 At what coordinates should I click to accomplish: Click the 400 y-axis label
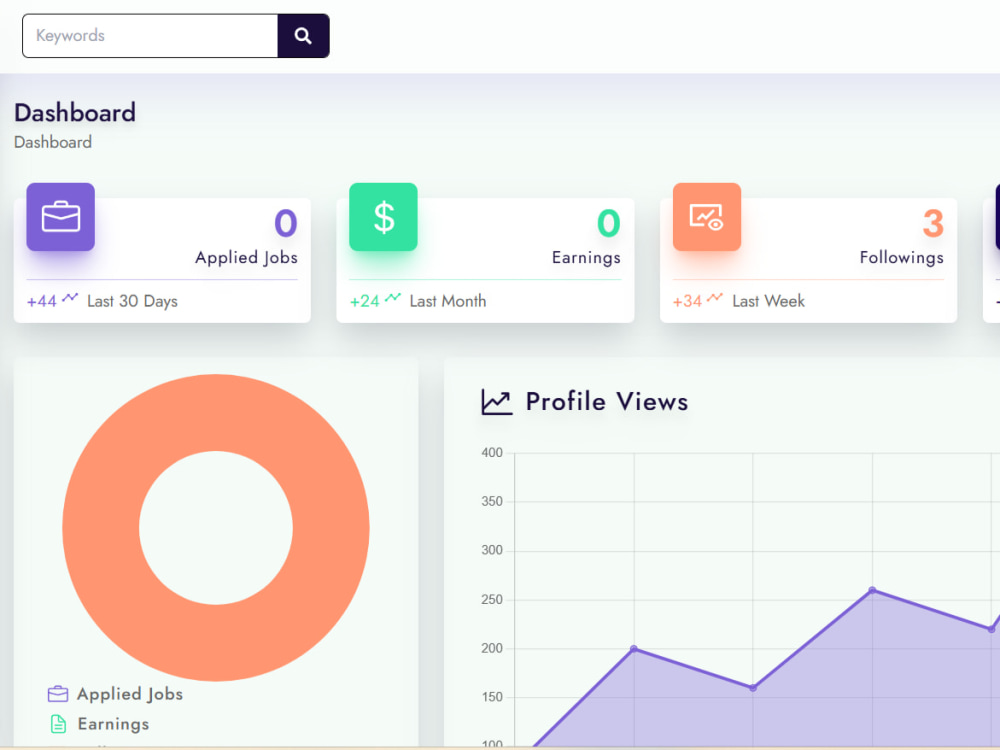click(x=492, y=453)
